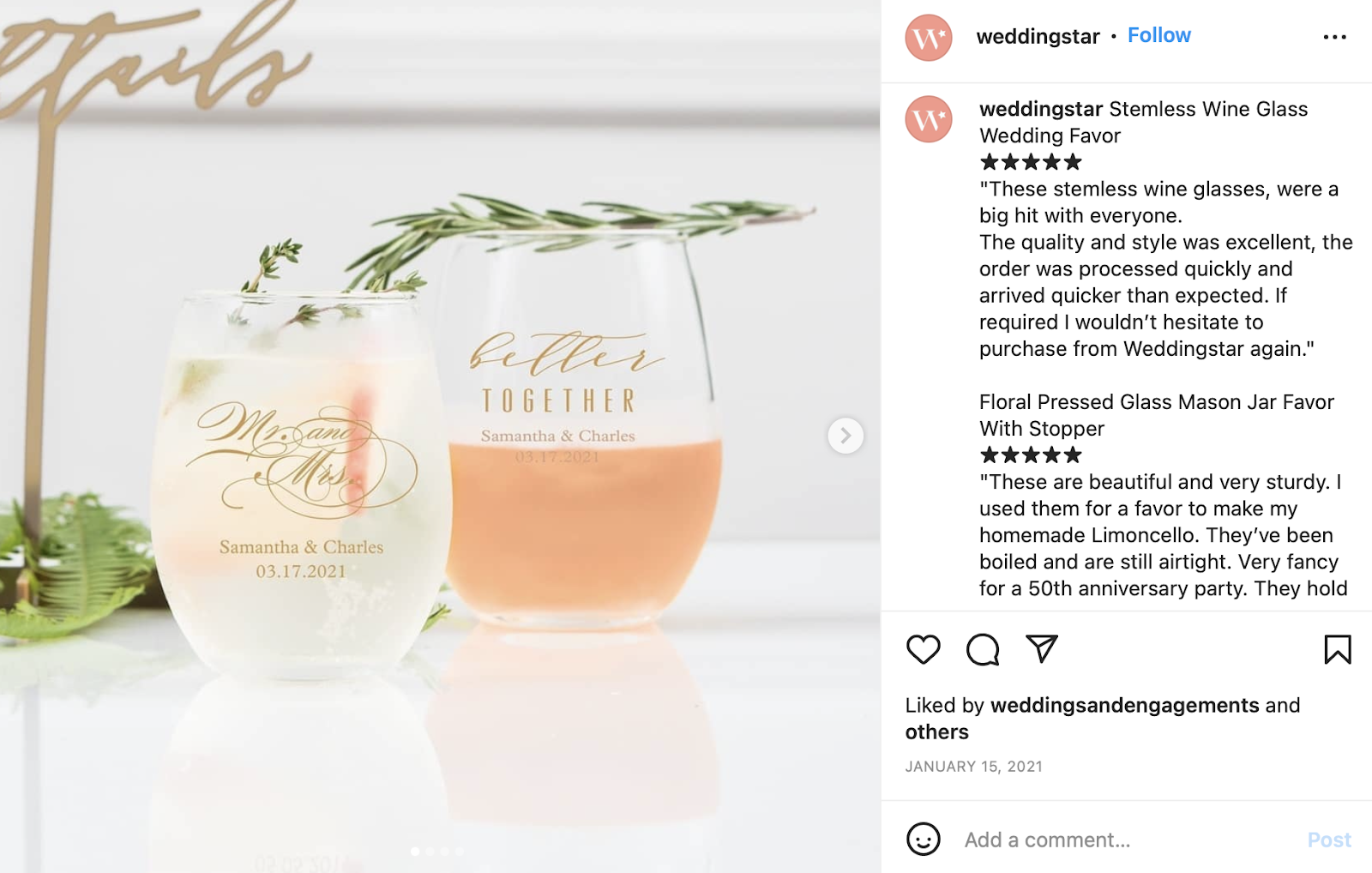This screenshot has height=873, width=1372.
Task: Like the post with heart icon
Action: (x=923, y=649)
